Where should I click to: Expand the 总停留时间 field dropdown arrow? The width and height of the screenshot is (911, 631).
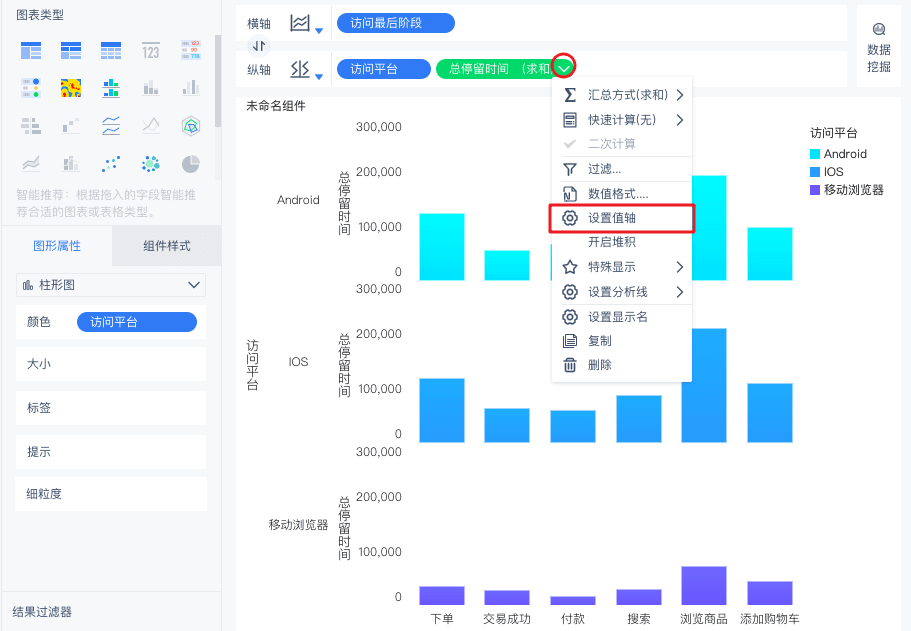pos(564,69)
